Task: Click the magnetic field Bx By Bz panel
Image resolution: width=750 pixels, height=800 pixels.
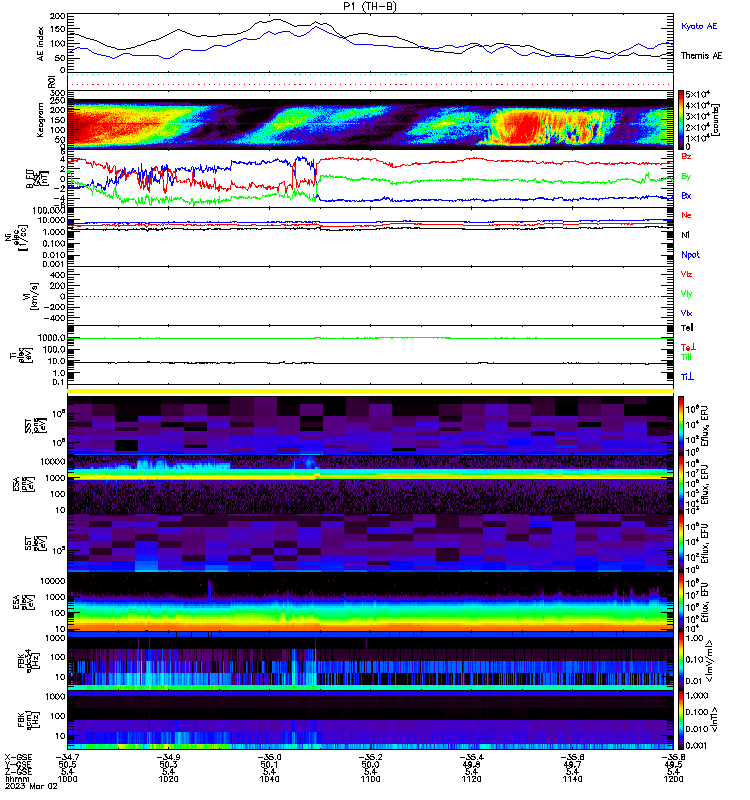Action: pos(370,179)
